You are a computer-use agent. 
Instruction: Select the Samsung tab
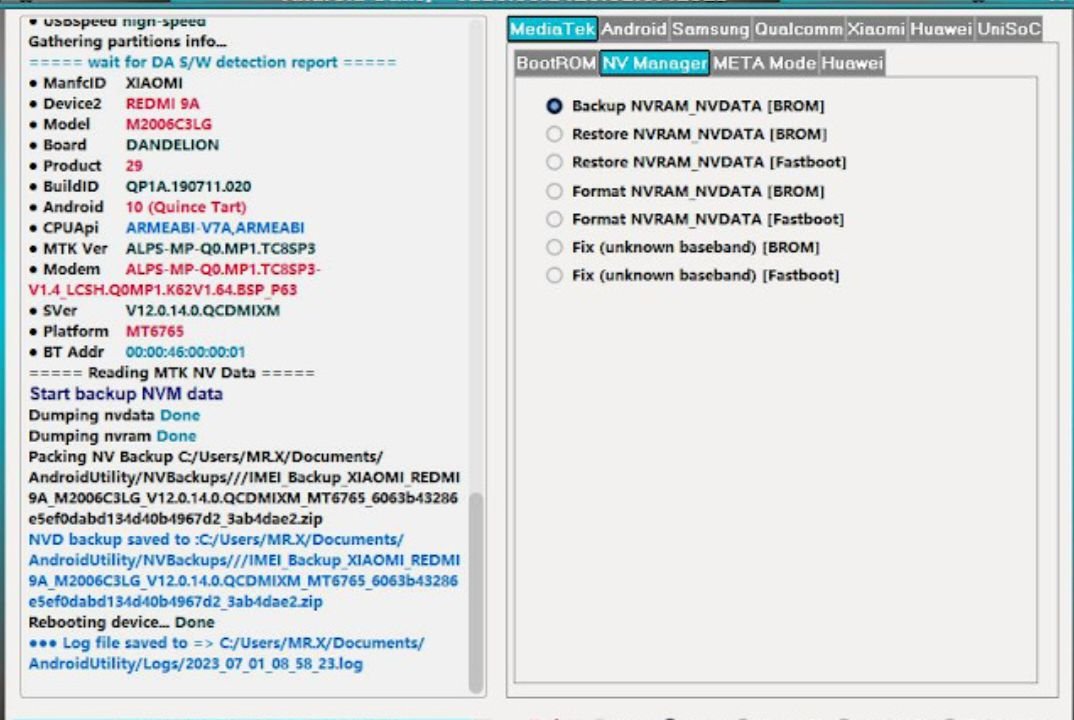[710, 29]
